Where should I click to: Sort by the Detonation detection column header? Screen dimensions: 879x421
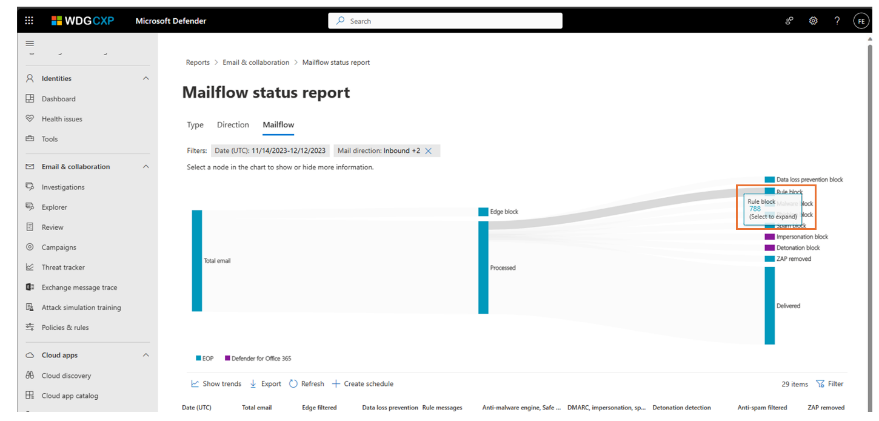pyautogui.click(x=682, y=408)
